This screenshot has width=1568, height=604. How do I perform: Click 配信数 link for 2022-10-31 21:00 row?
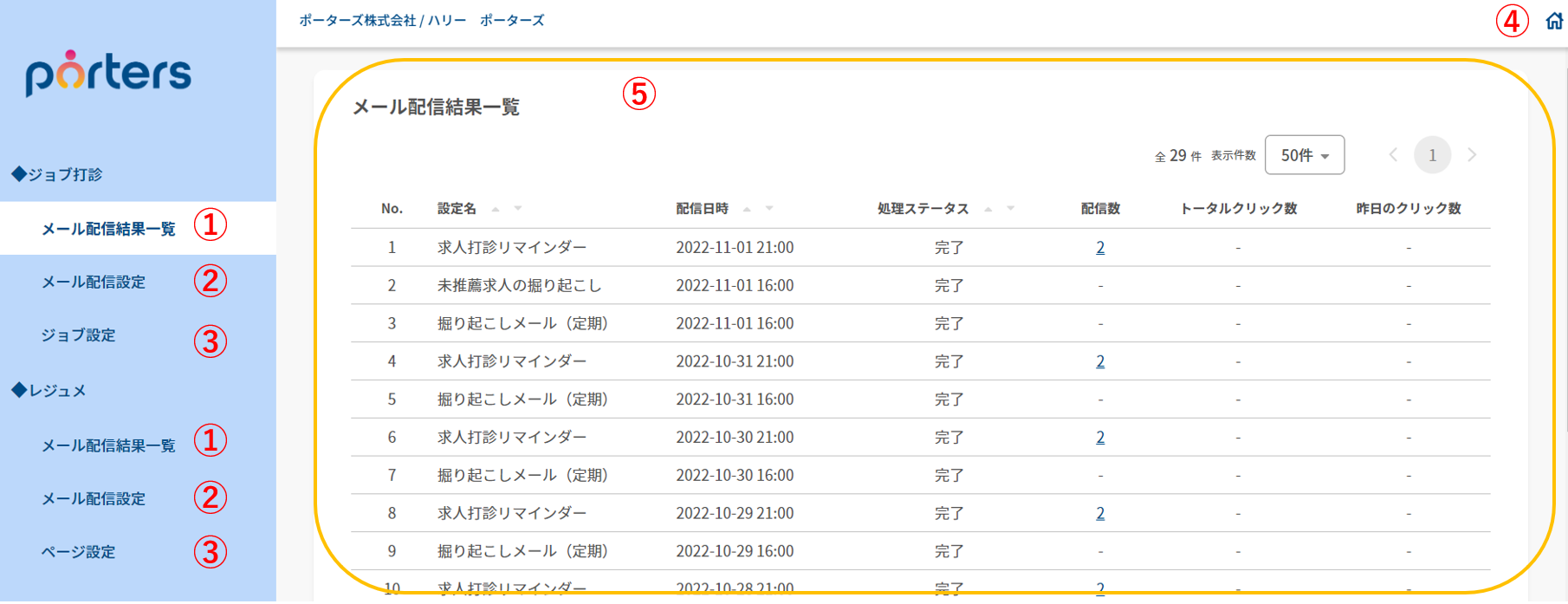[x=1100, y=361]
